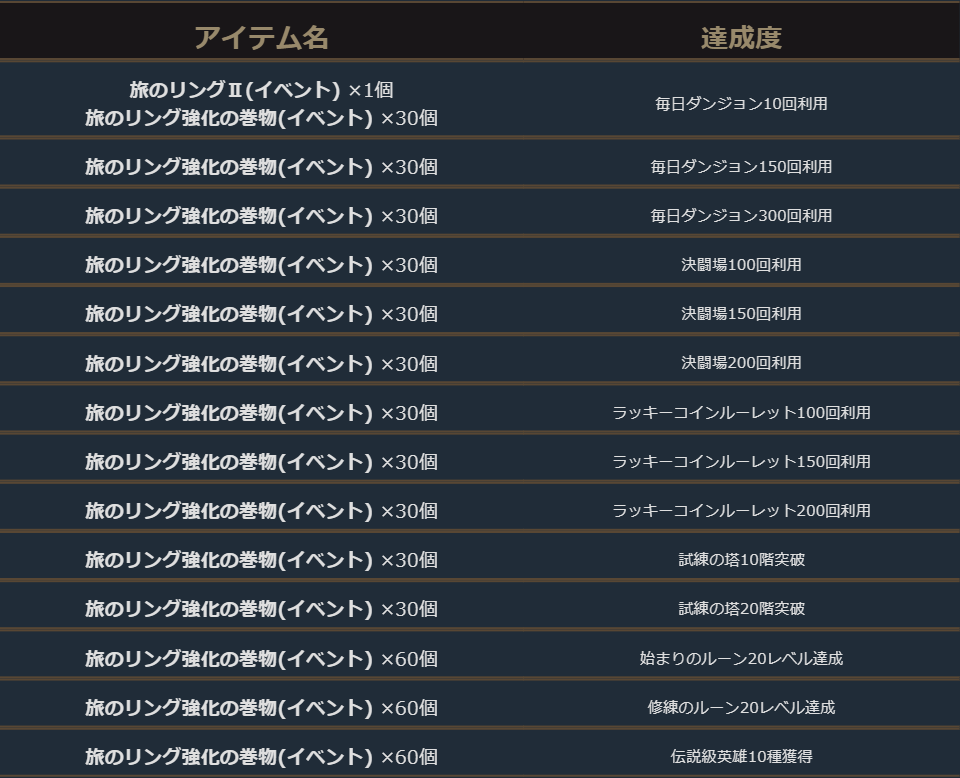Select the 伝説級英雄10種獲得 achievement text
This screenshot has height=778, width=960.
coord(741,756)
